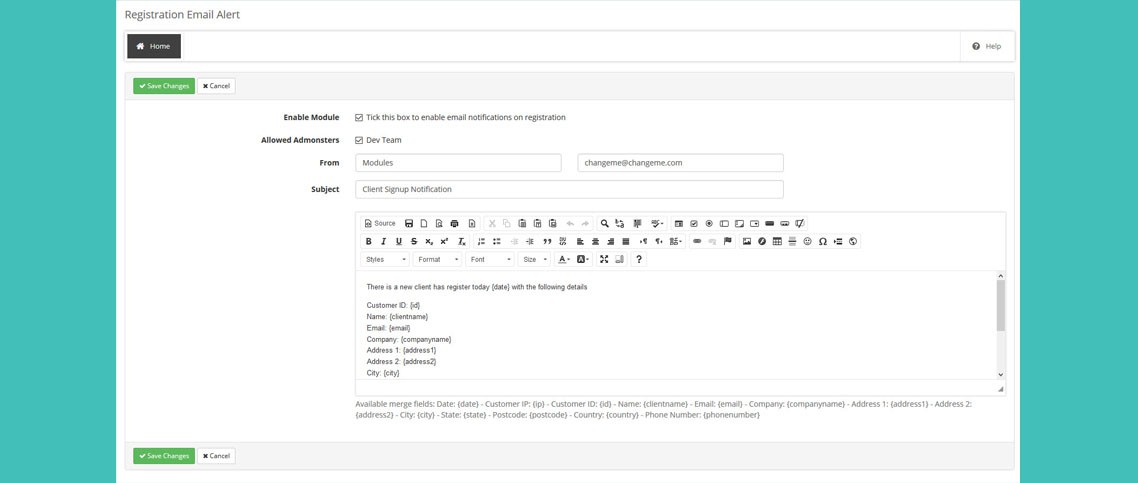Insert a smiley emoticon

click(807, 241)
